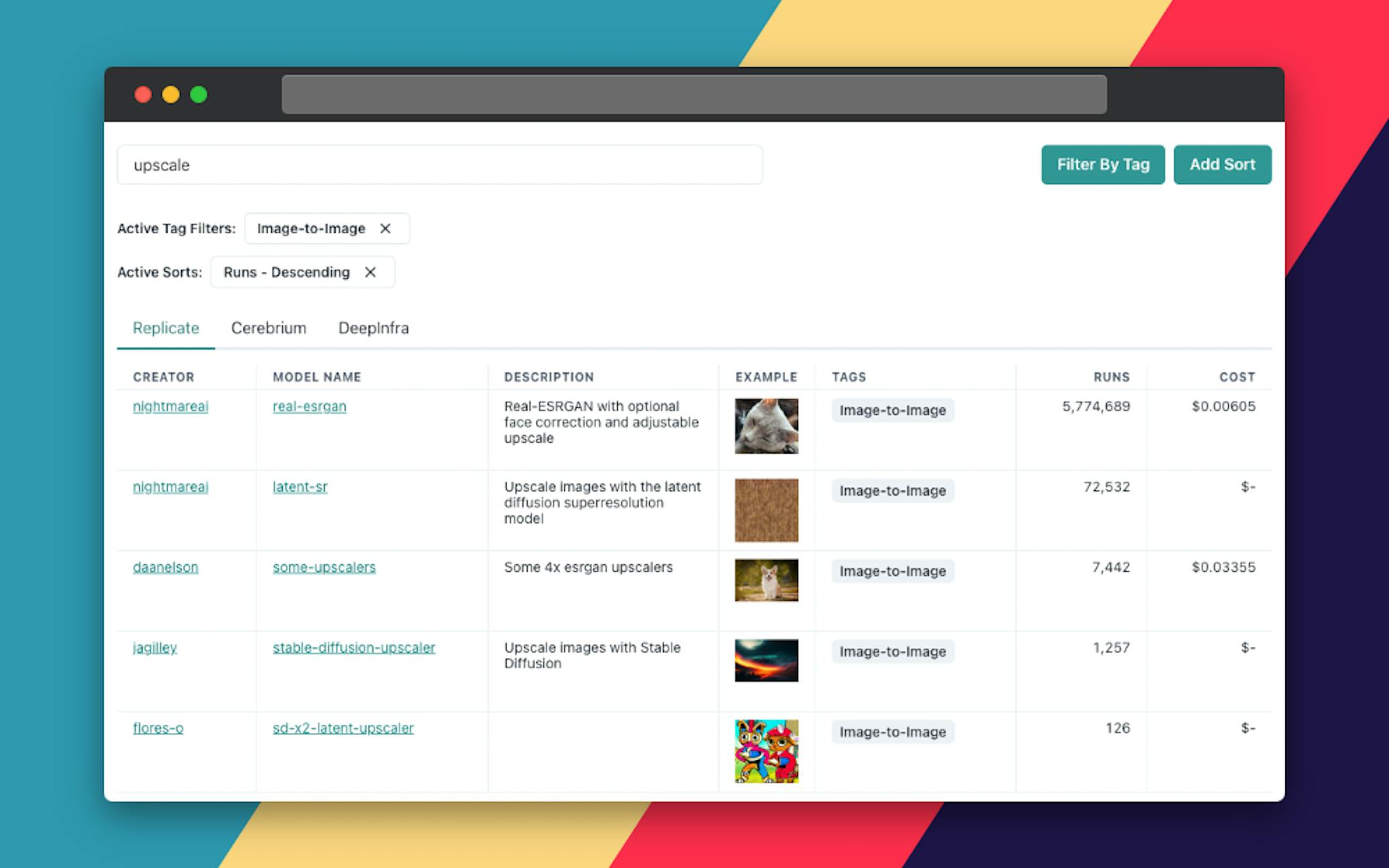Viewport: 1389px width, 868px height.
Task: Open the latent-sr model link
Action: point(300,487)
